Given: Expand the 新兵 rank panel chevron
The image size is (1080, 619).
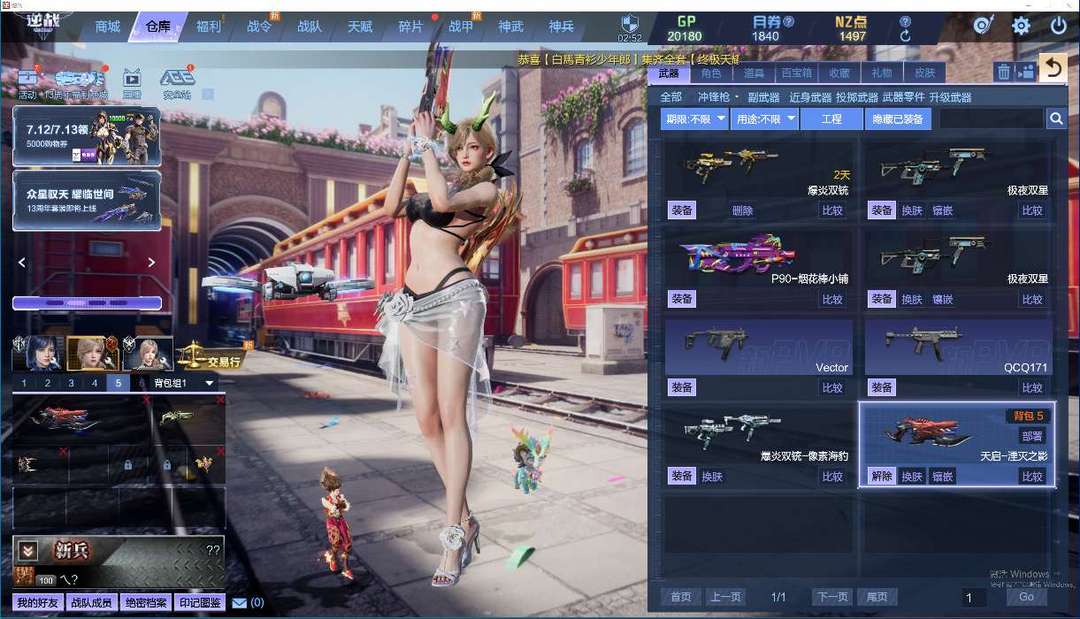Looking at the screenshot, I should pyautogui.click(x=28, y=551).
